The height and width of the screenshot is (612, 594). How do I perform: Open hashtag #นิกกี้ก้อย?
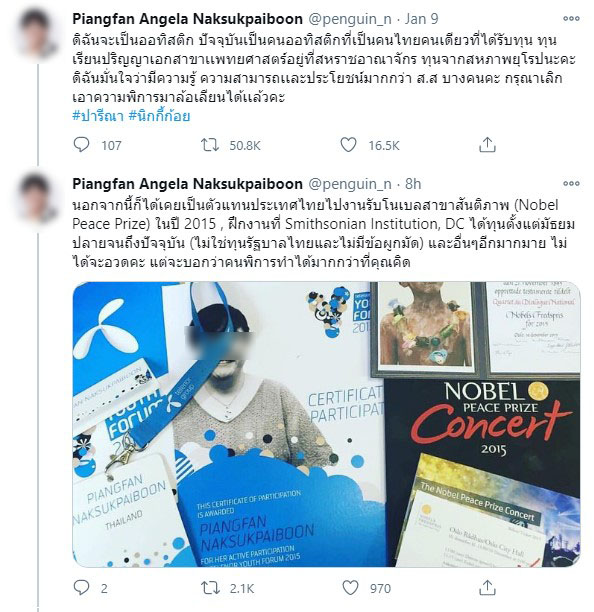coord(159,116)
